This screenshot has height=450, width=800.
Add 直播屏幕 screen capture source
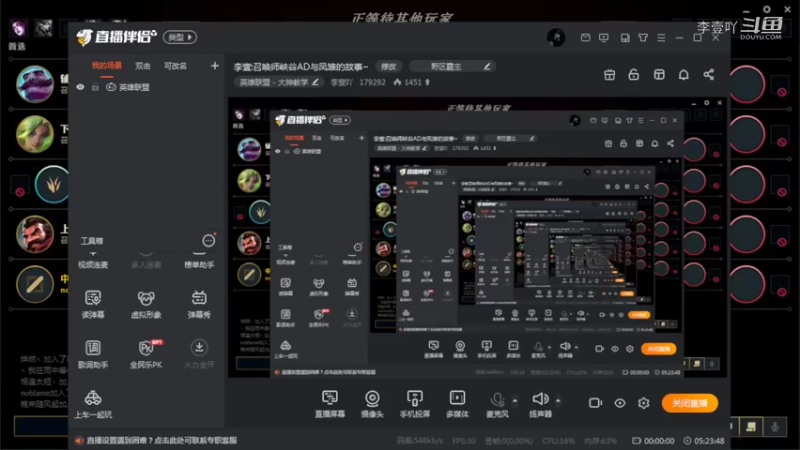(x=330, y=404)
